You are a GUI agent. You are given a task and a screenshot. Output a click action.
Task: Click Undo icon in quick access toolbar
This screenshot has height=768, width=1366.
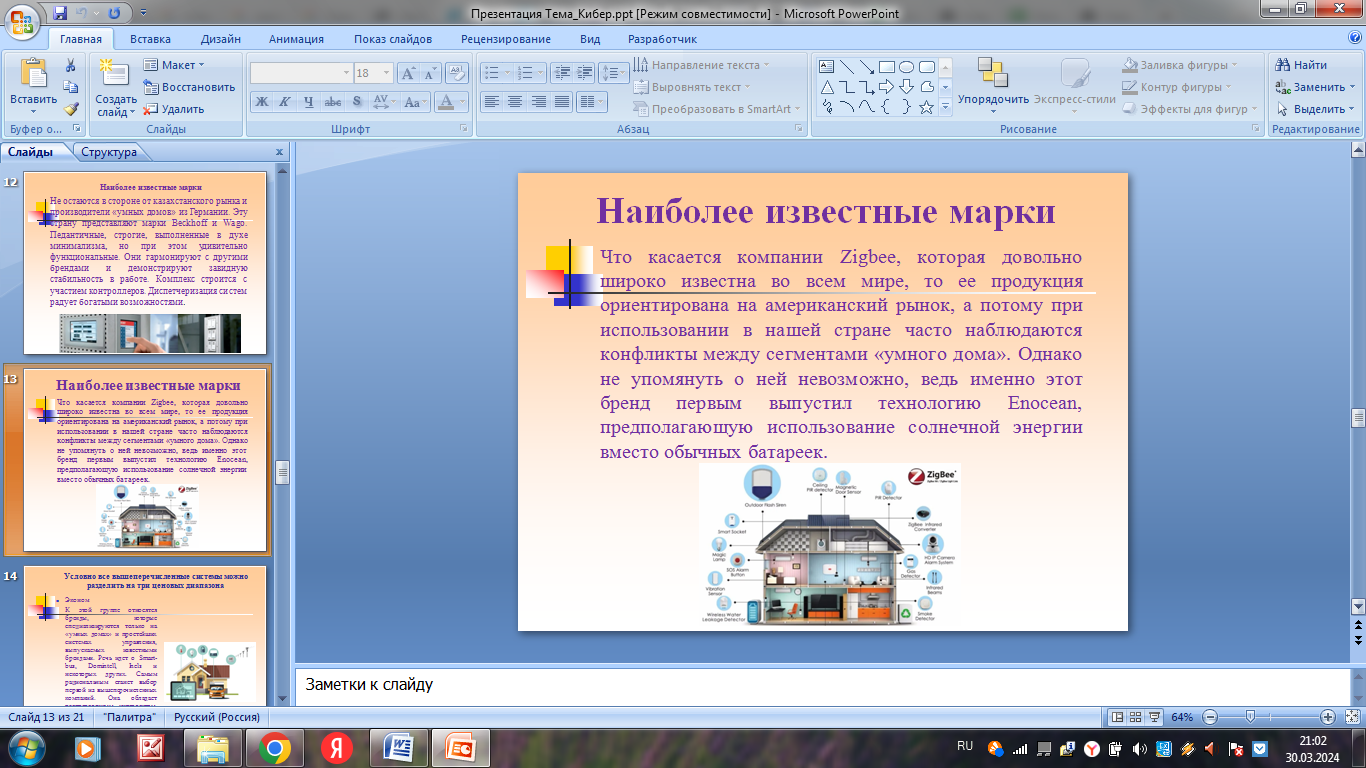click(85, 13)
